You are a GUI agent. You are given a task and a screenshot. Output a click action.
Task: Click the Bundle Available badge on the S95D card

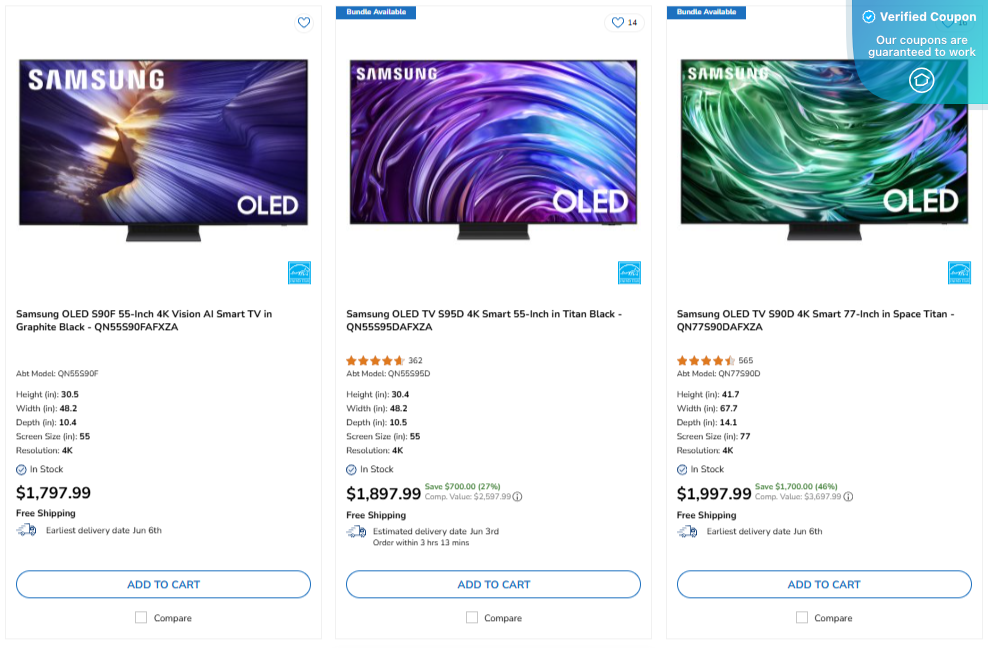375,12
